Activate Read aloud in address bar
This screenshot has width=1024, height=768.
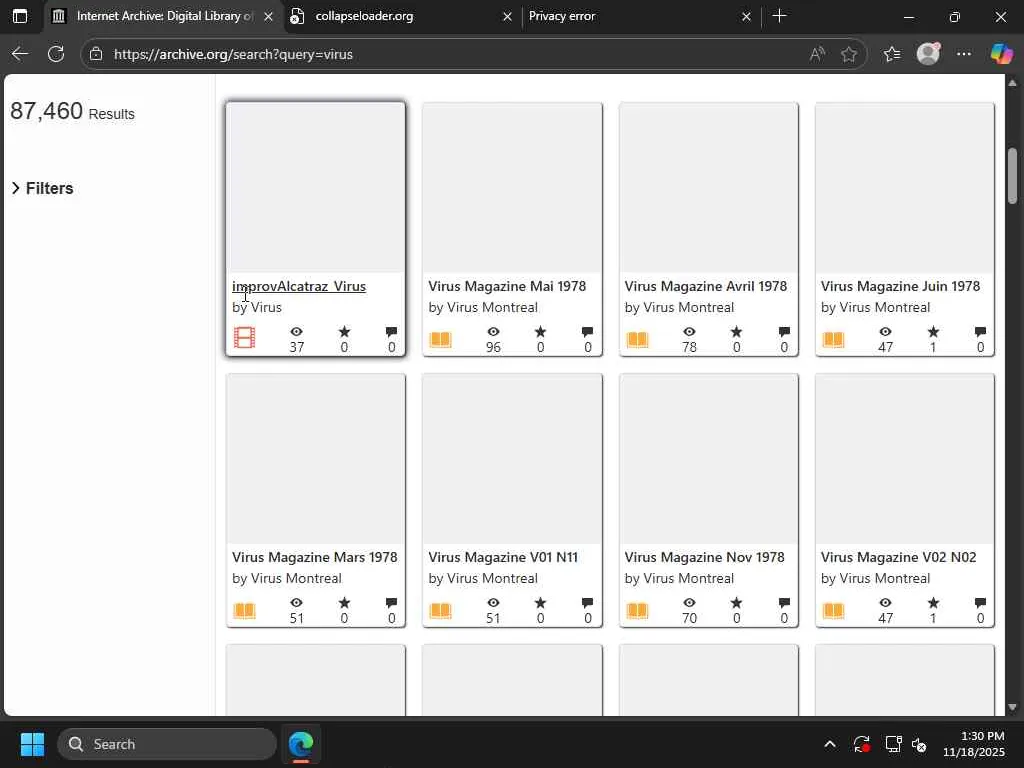click(817, 54)
